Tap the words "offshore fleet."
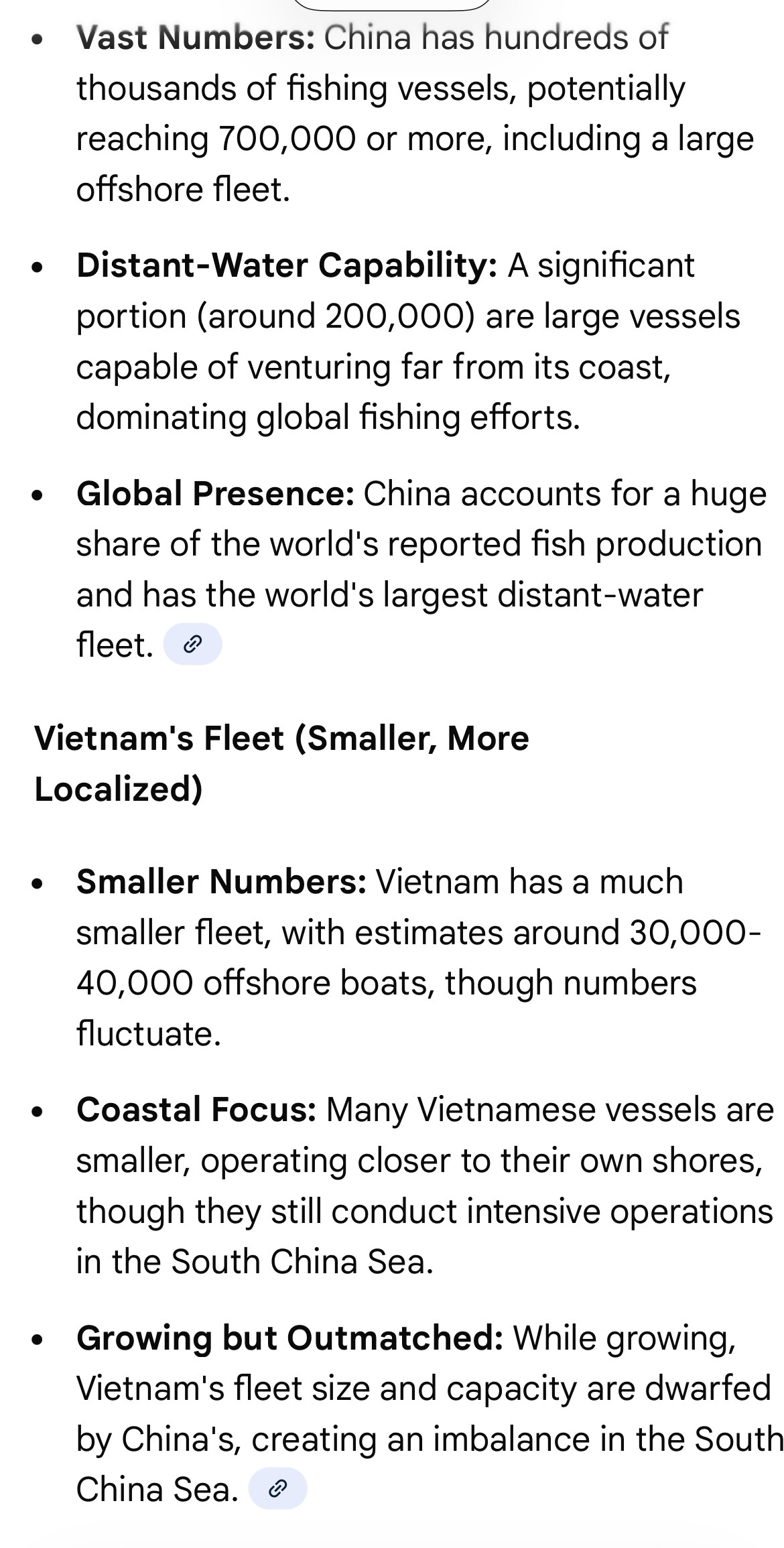This screenshot has width=784, height=1548. click(184, 190)
